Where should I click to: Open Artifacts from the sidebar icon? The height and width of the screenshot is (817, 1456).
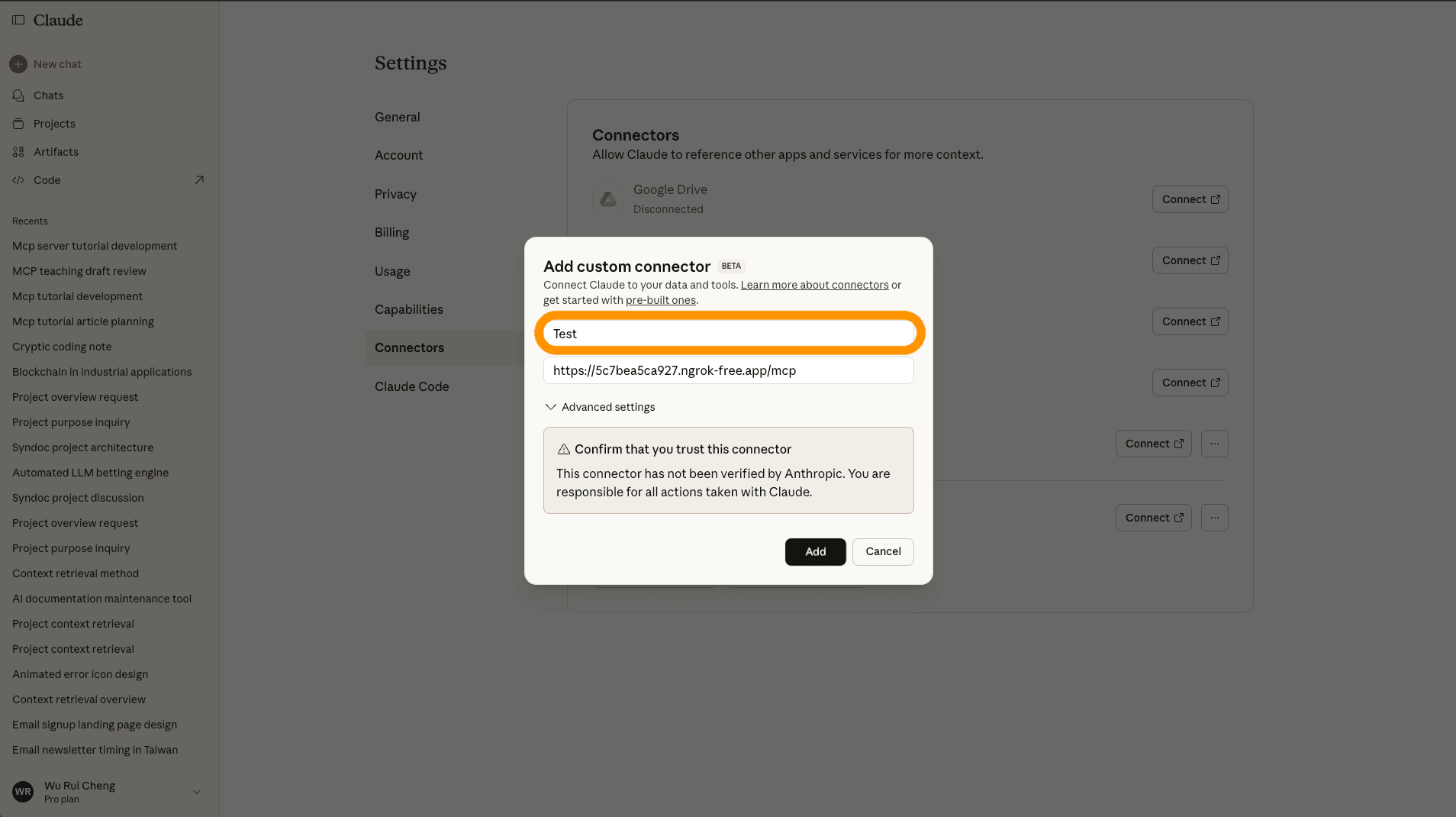(18, 152)
